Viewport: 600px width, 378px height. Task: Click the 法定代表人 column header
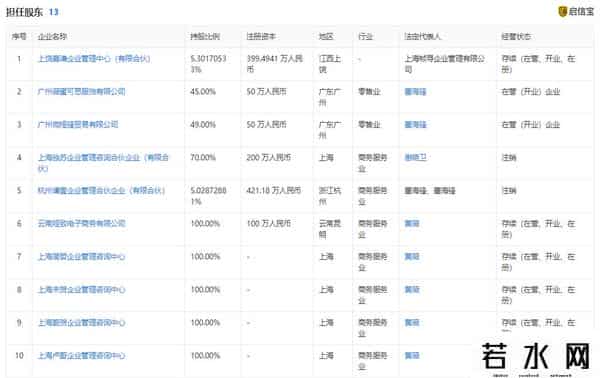pos(423,36)
